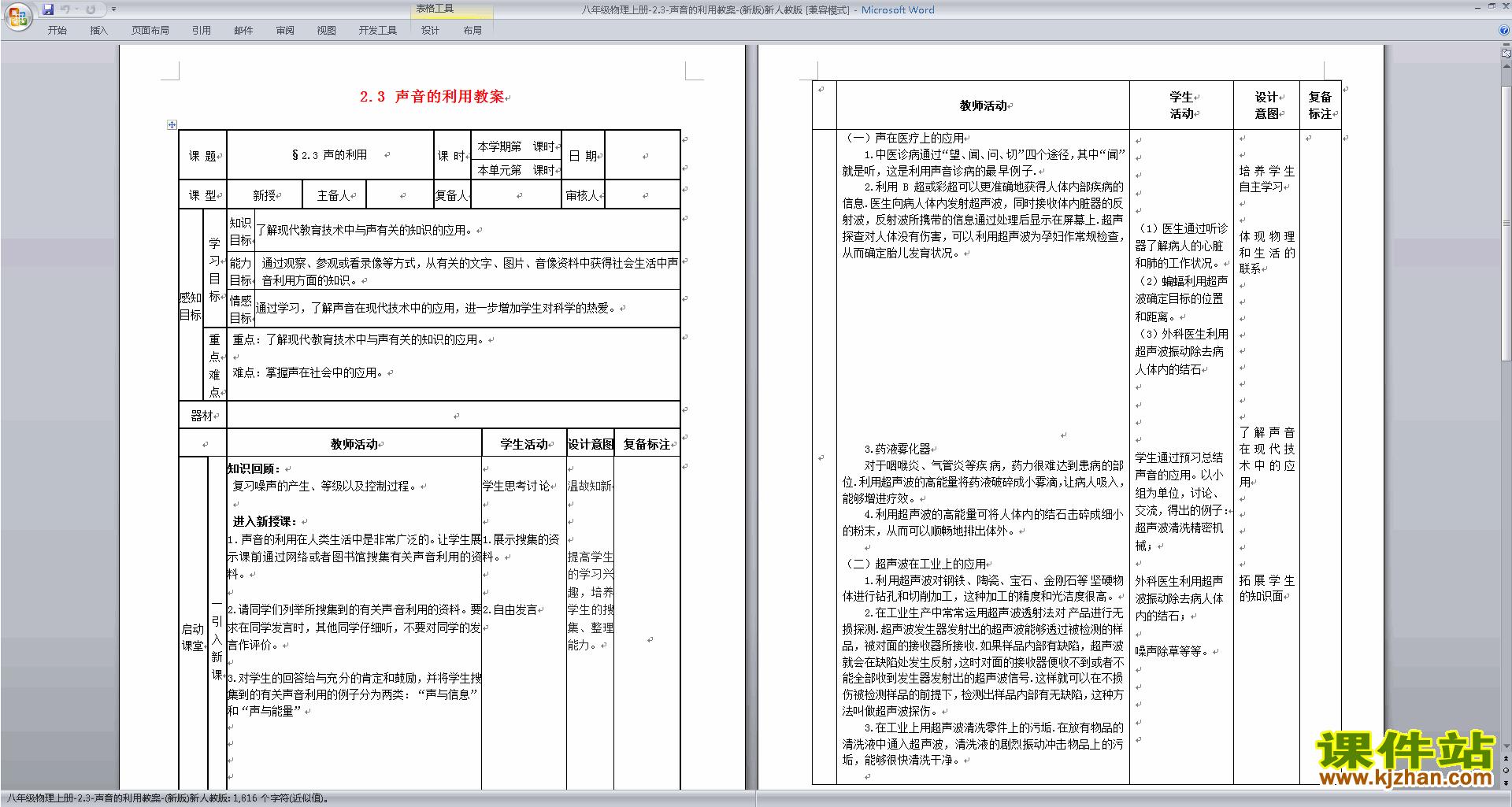Viewport: 1512px width, 807px height.
Task: Click the Previous Page double-arrow button
Action: coord(1506,758)
